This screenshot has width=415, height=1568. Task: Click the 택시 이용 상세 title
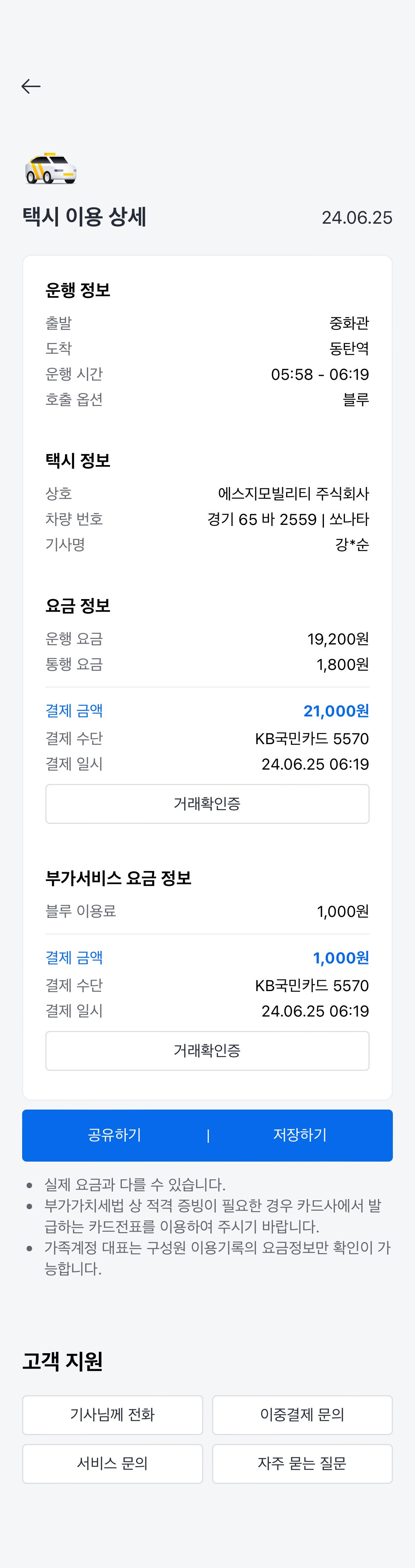point(84,217)
